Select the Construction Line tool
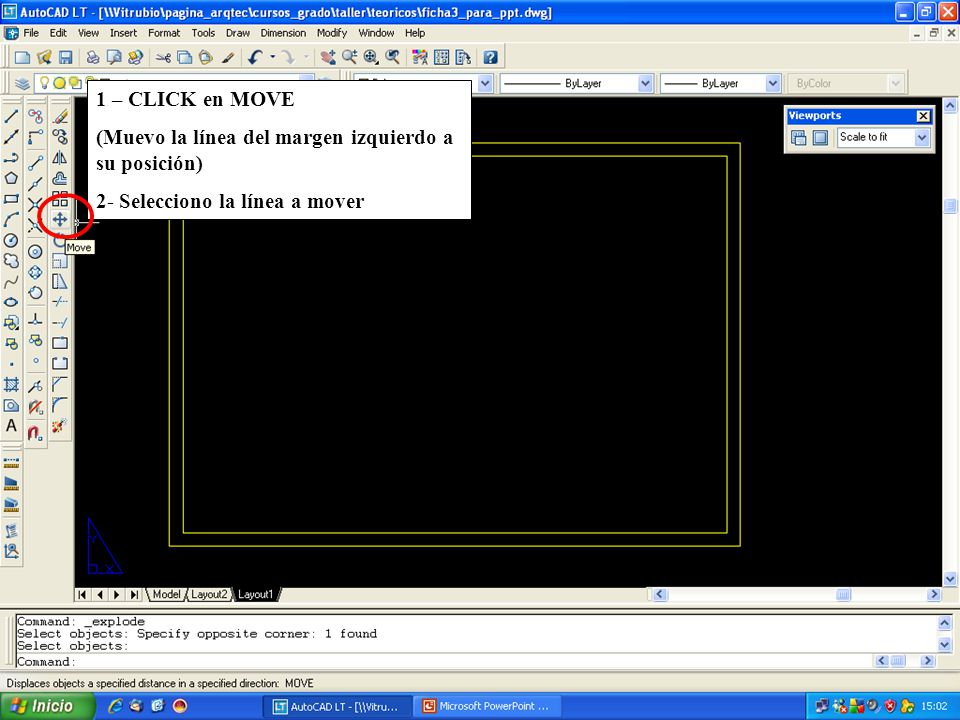This screenshot has height=720, width=960. point(11,137)
